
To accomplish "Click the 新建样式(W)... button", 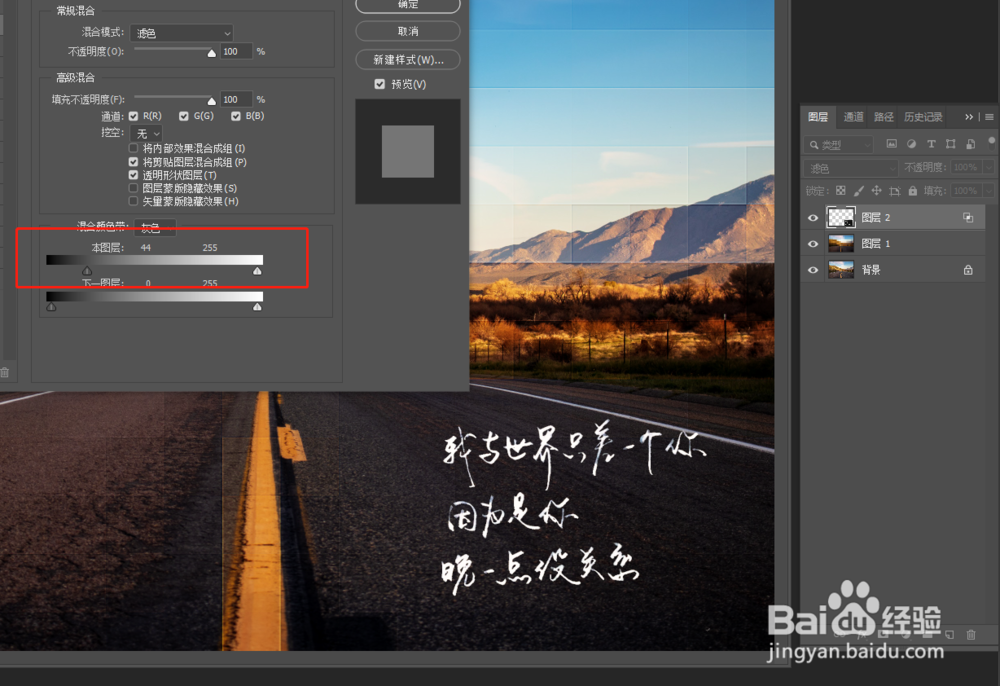I will coord(408,59).
